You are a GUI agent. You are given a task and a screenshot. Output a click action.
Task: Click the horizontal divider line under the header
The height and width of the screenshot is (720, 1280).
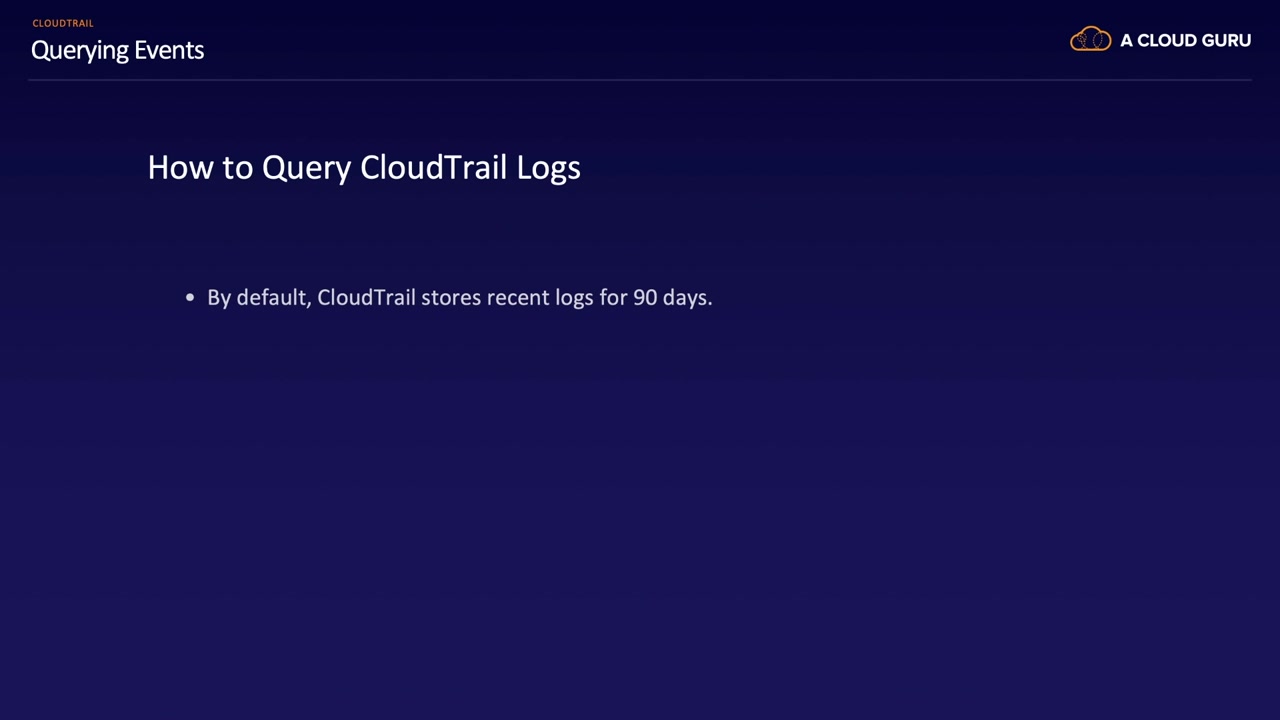point(640,79)
